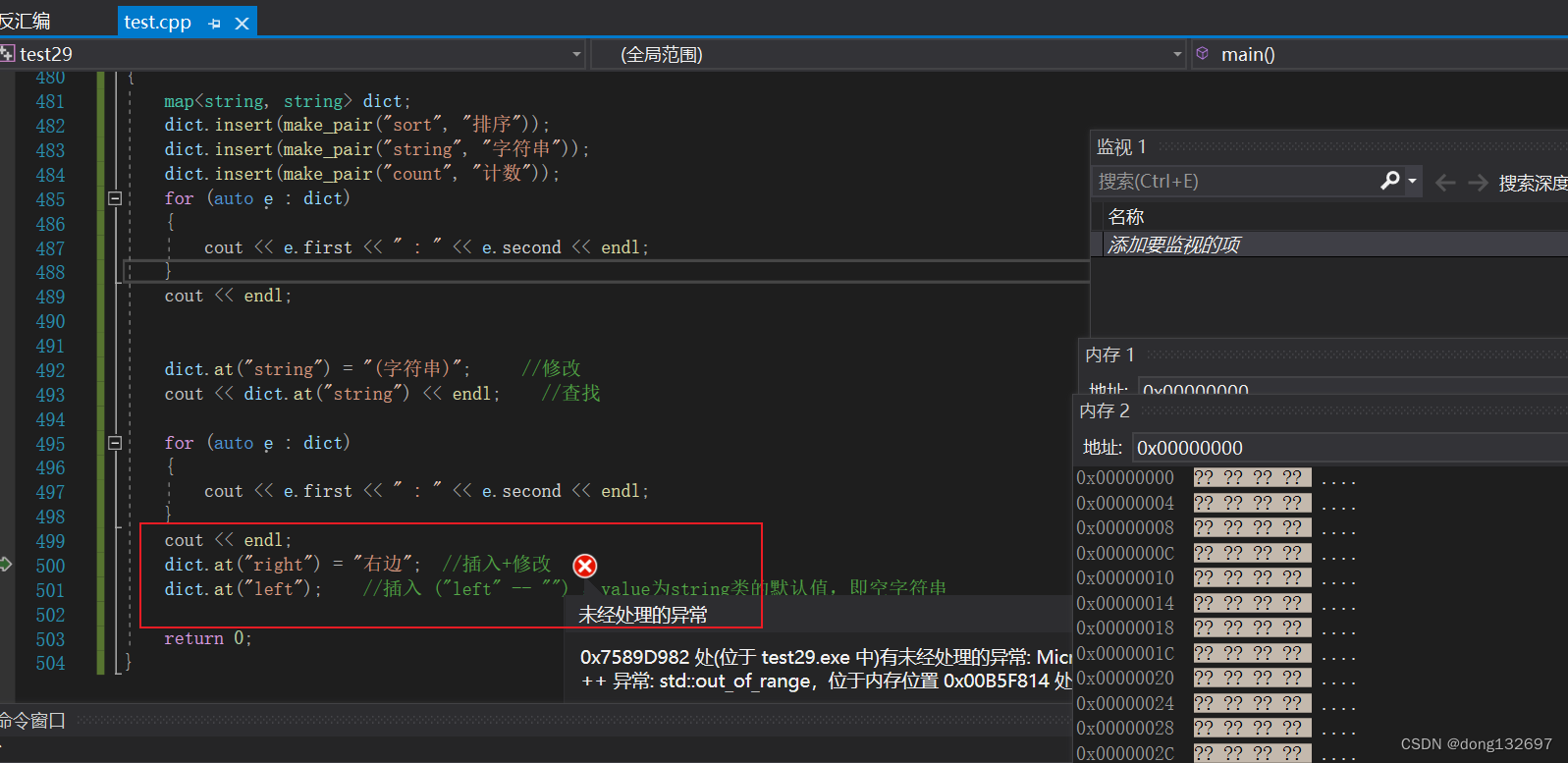
Task: Pin the test.cpp tab
Action: tap(214, 23)
